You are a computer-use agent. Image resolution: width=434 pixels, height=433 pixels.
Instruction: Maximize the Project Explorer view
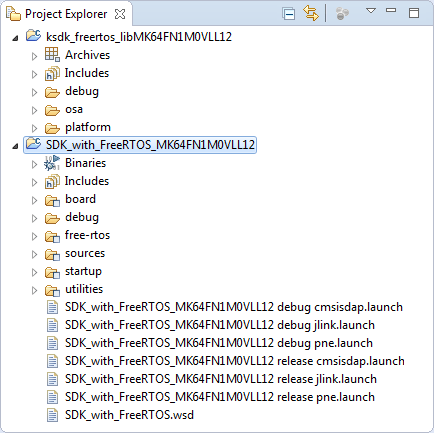(414, 13)
